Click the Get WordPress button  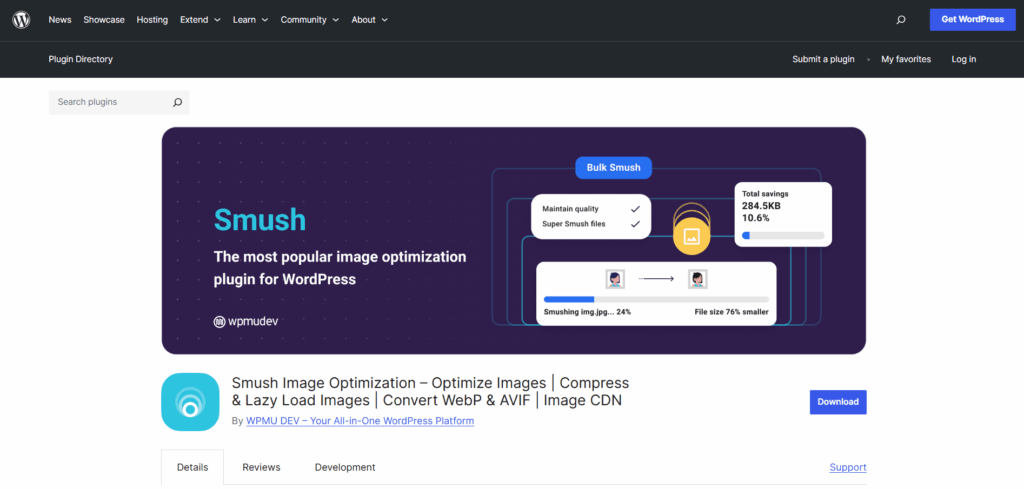pos(972,20)
